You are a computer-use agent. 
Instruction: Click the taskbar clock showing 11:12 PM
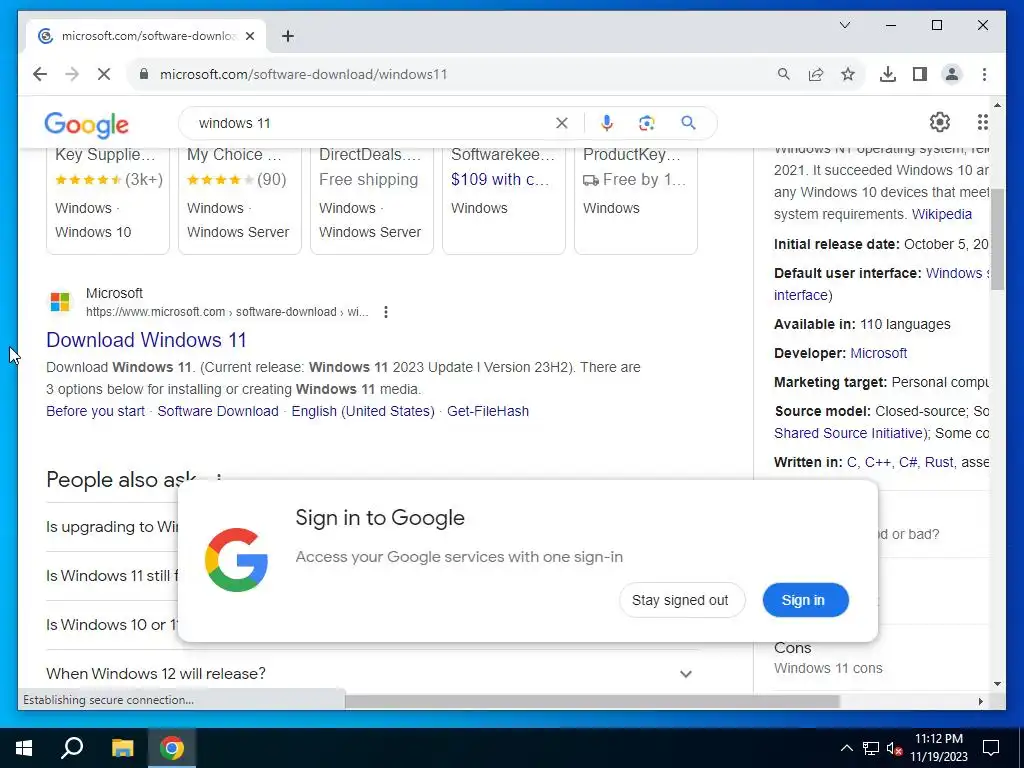[938, 748]
